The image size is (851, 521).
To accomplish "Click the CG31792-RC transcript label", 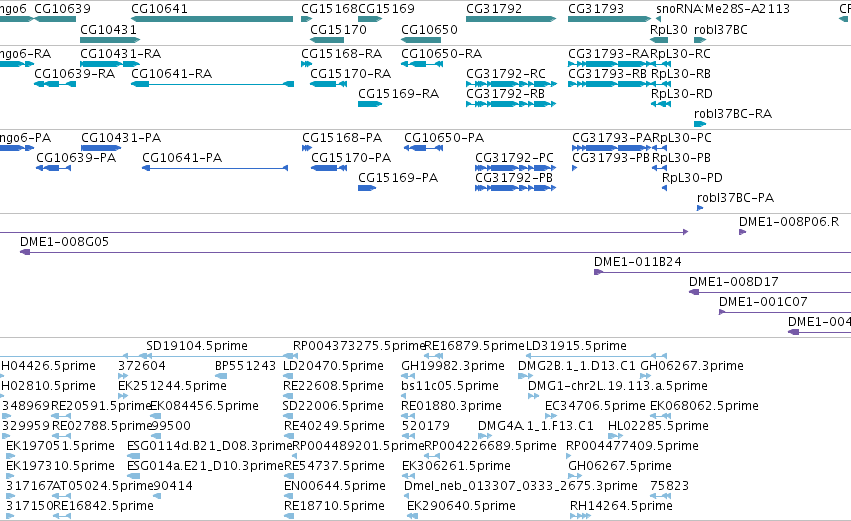I will [505, 74].
